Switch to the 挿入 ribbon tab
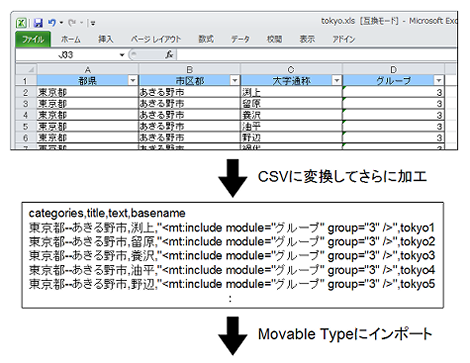 pos(106,39)
